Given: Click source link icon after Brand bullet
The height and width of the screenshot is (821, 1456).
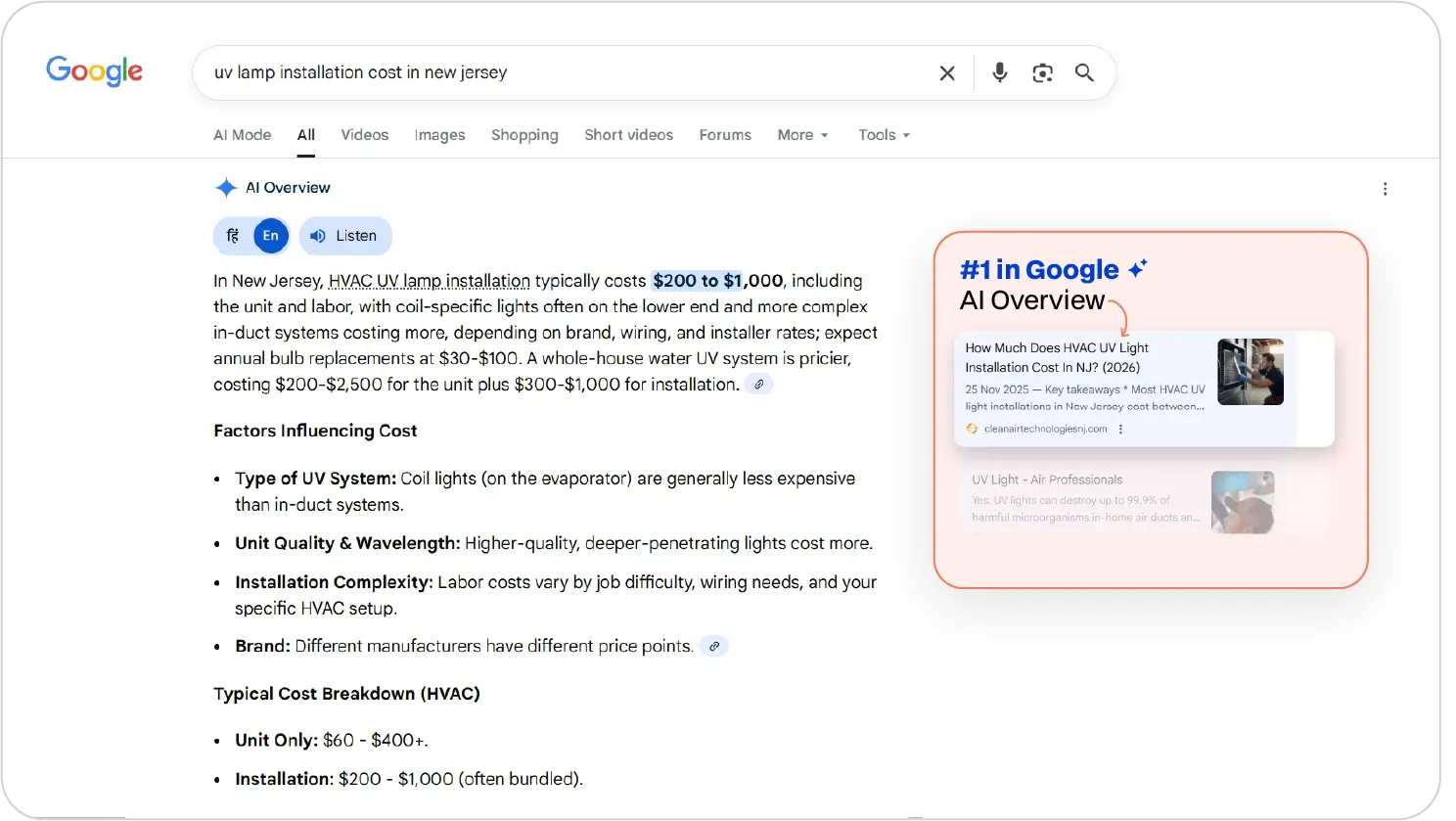Looking at the screenshot, I should click(x=714, y=647).
